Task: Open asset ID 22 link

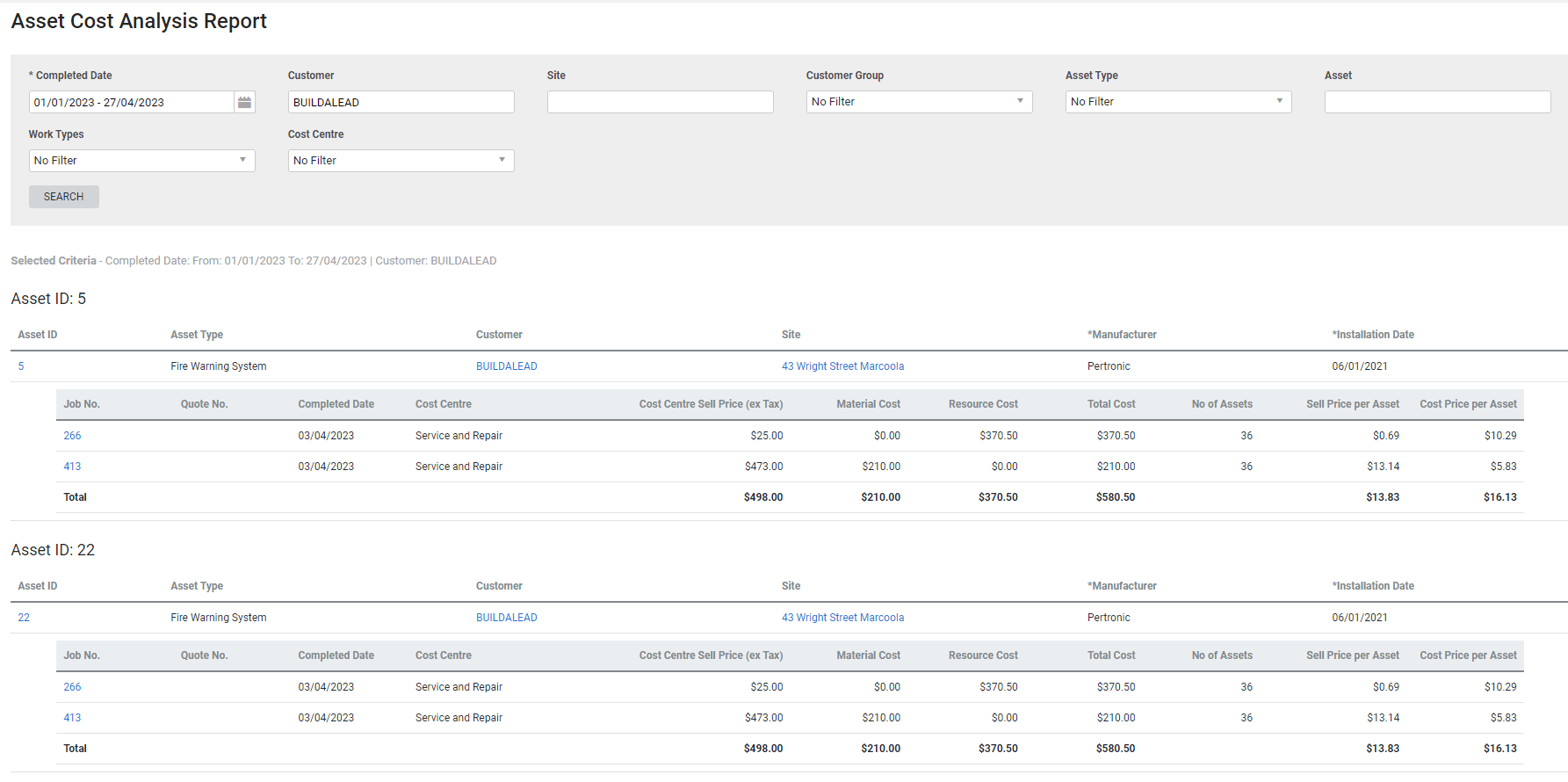Action: pyautogui.click(x=24, y=618)
